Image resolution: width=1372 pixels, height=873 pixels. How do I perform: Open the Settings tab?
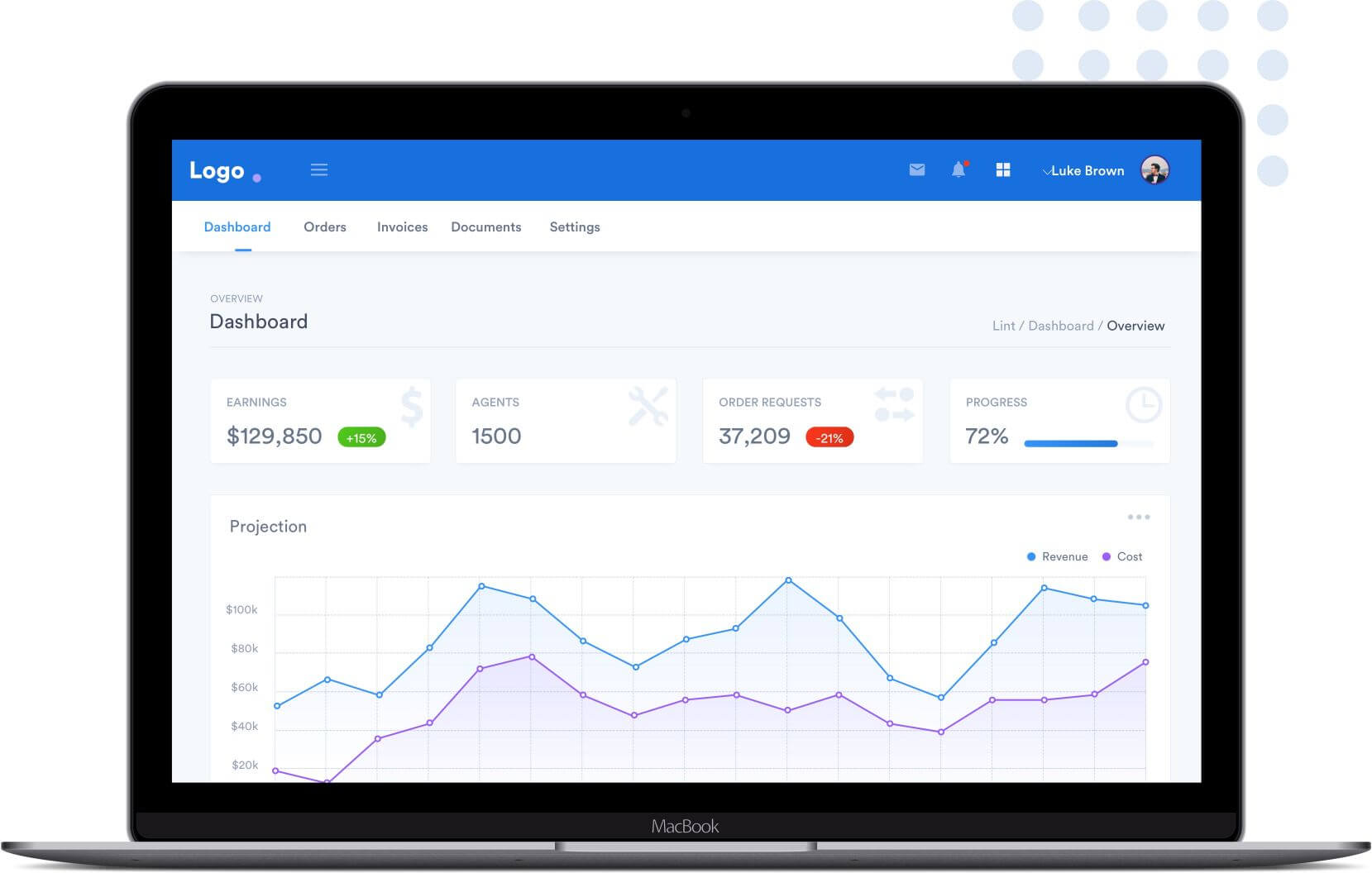point(575,227)
